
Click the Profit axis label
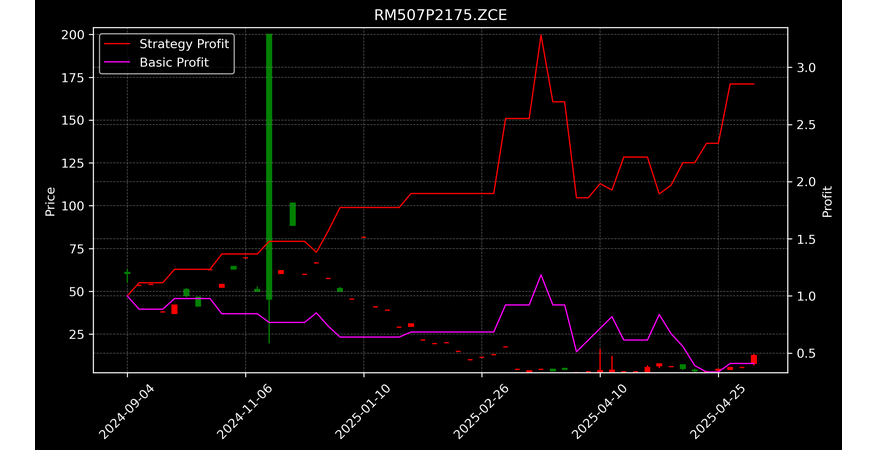click(827, 202)
